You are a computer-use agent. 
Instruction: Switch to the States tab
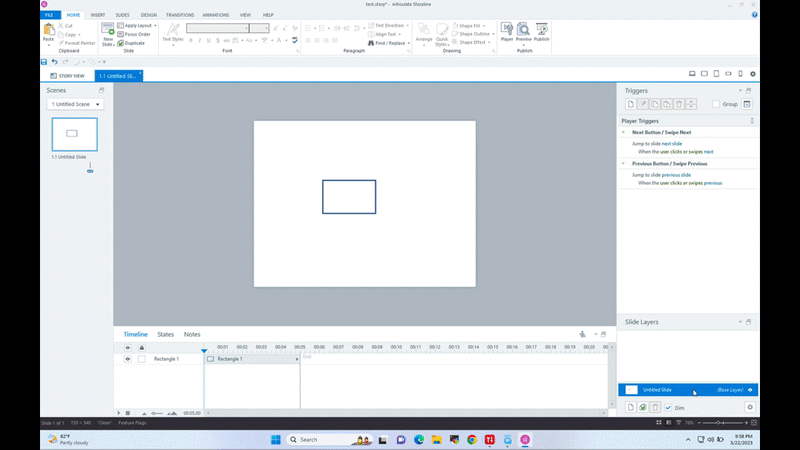165,334
